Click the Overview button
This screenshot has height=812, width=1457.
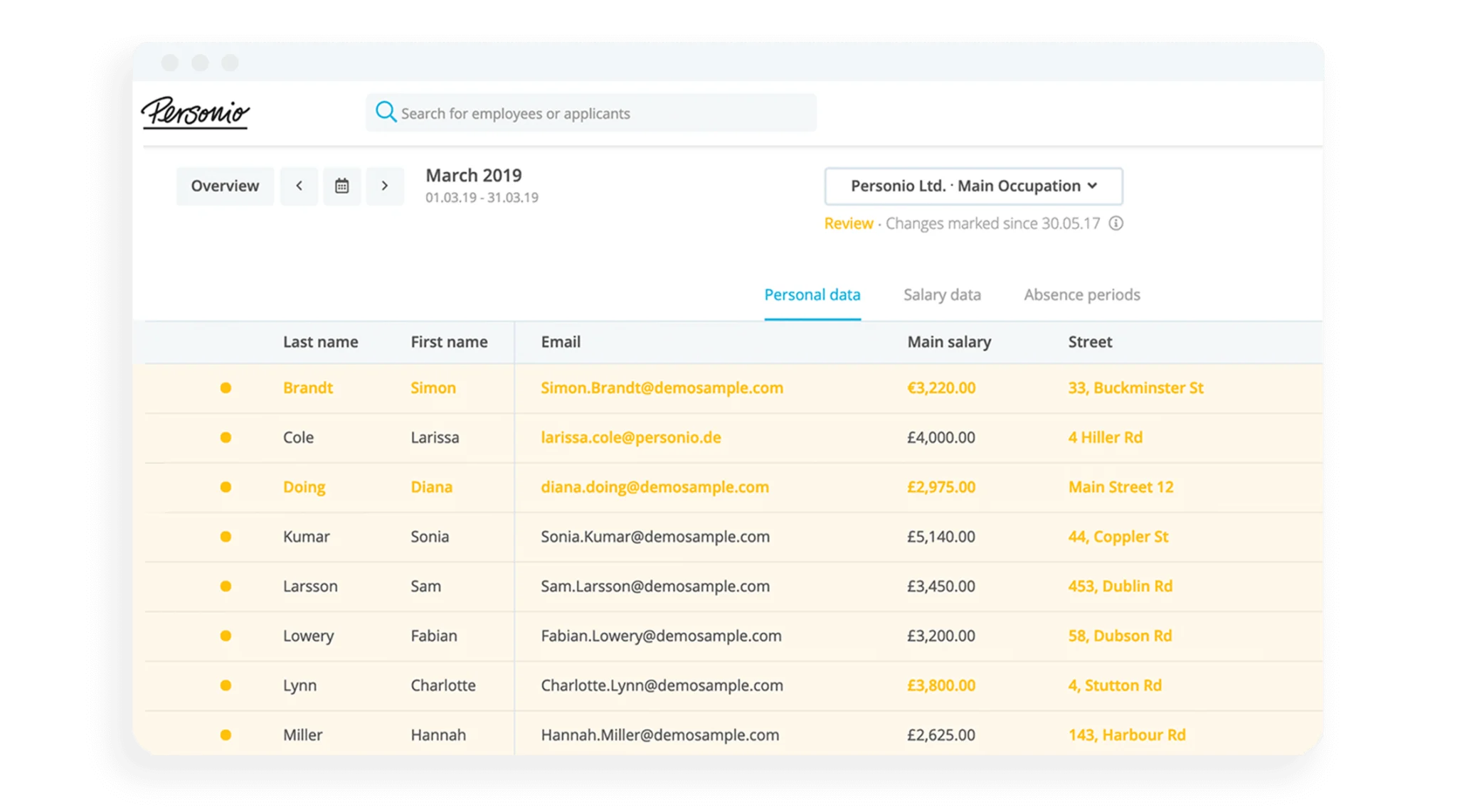[x=224, y=186]
